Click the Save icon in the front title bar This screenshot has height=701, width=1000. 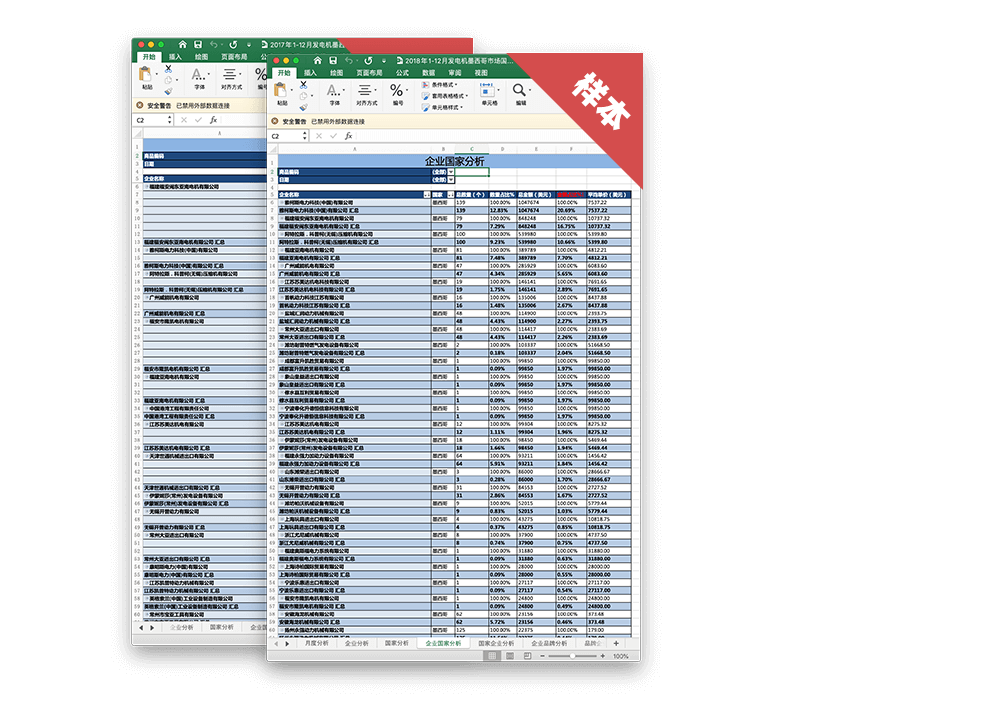[x=332, y=59]
